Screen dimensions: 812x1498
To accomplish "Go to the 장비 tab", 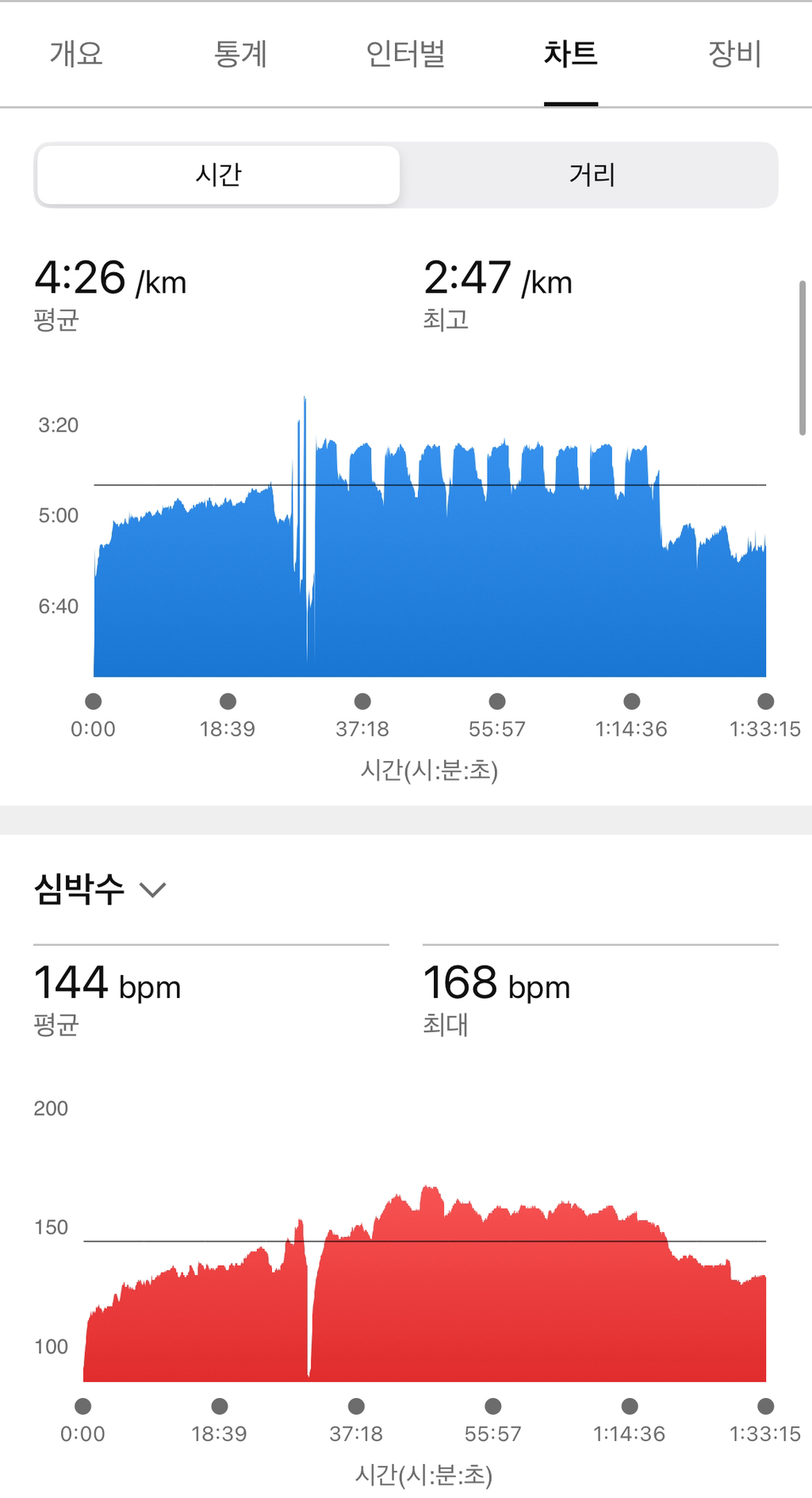I will [x=734, y=54].
